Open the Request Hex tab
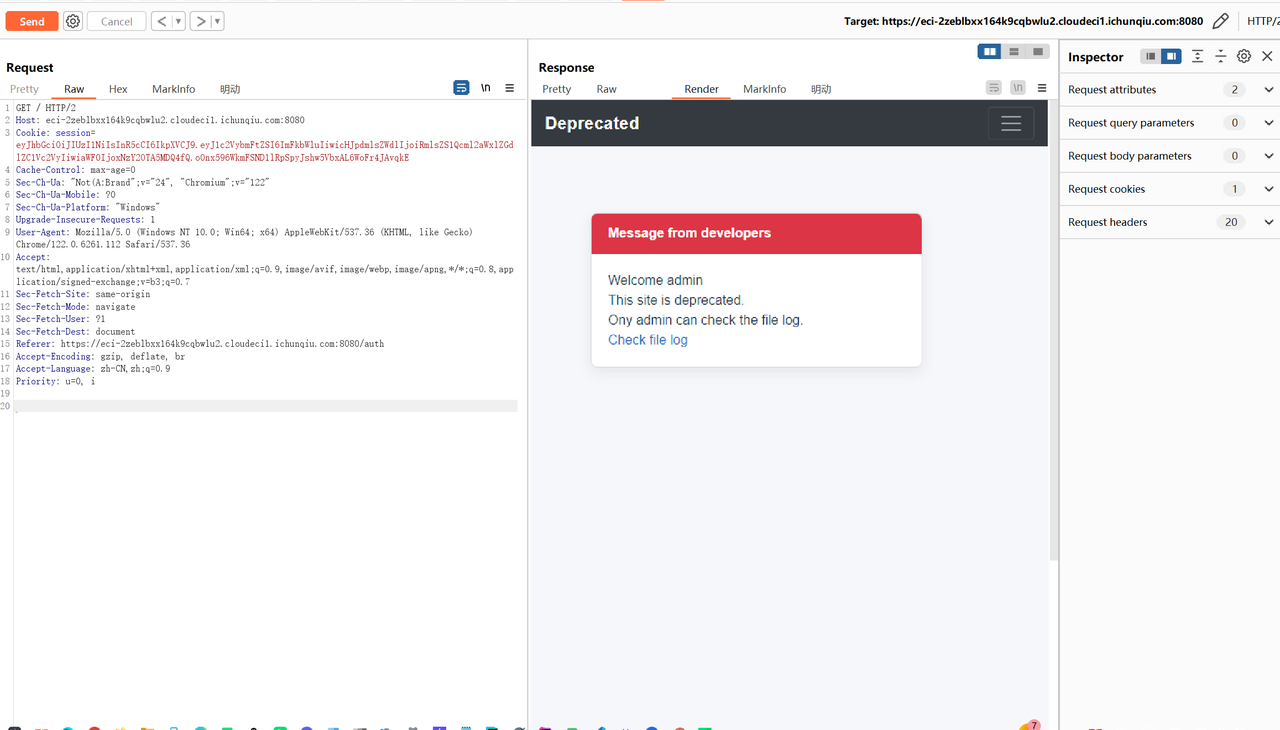This screenshot has width=1280, height=730. click(118, 89)
